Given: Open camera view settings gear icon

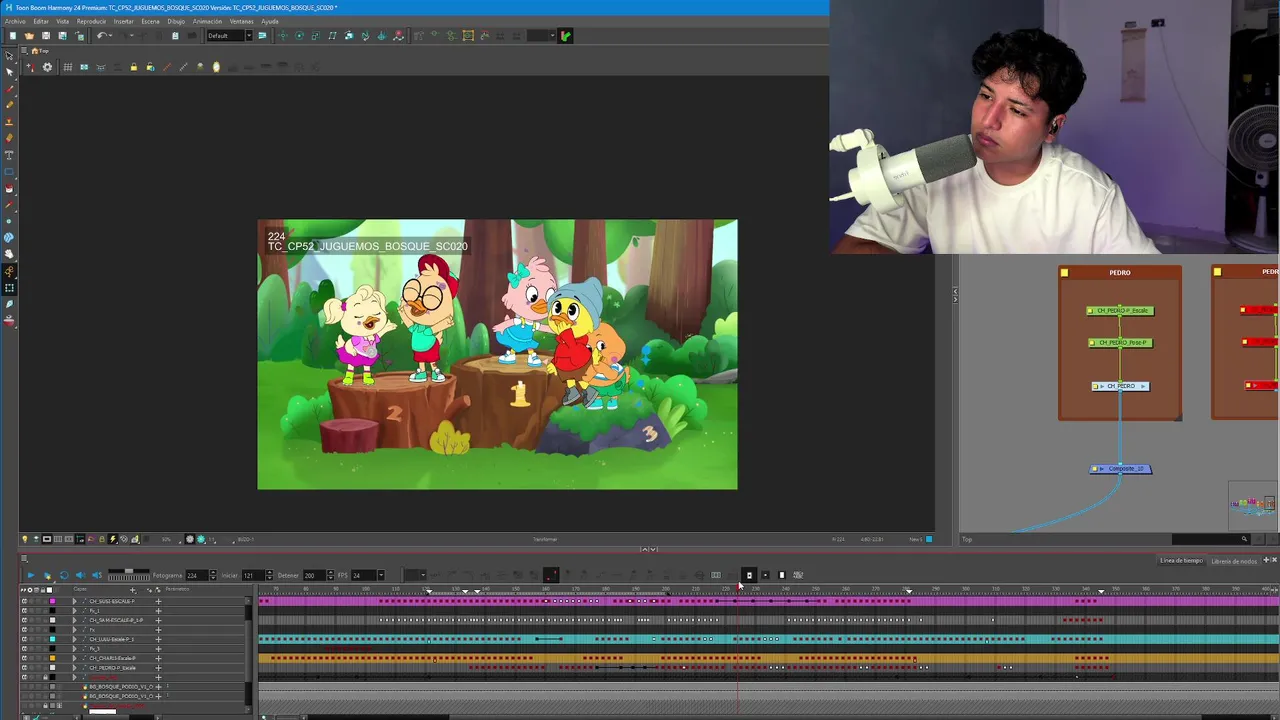Looking at the screenshot, I should coord(47,67).
